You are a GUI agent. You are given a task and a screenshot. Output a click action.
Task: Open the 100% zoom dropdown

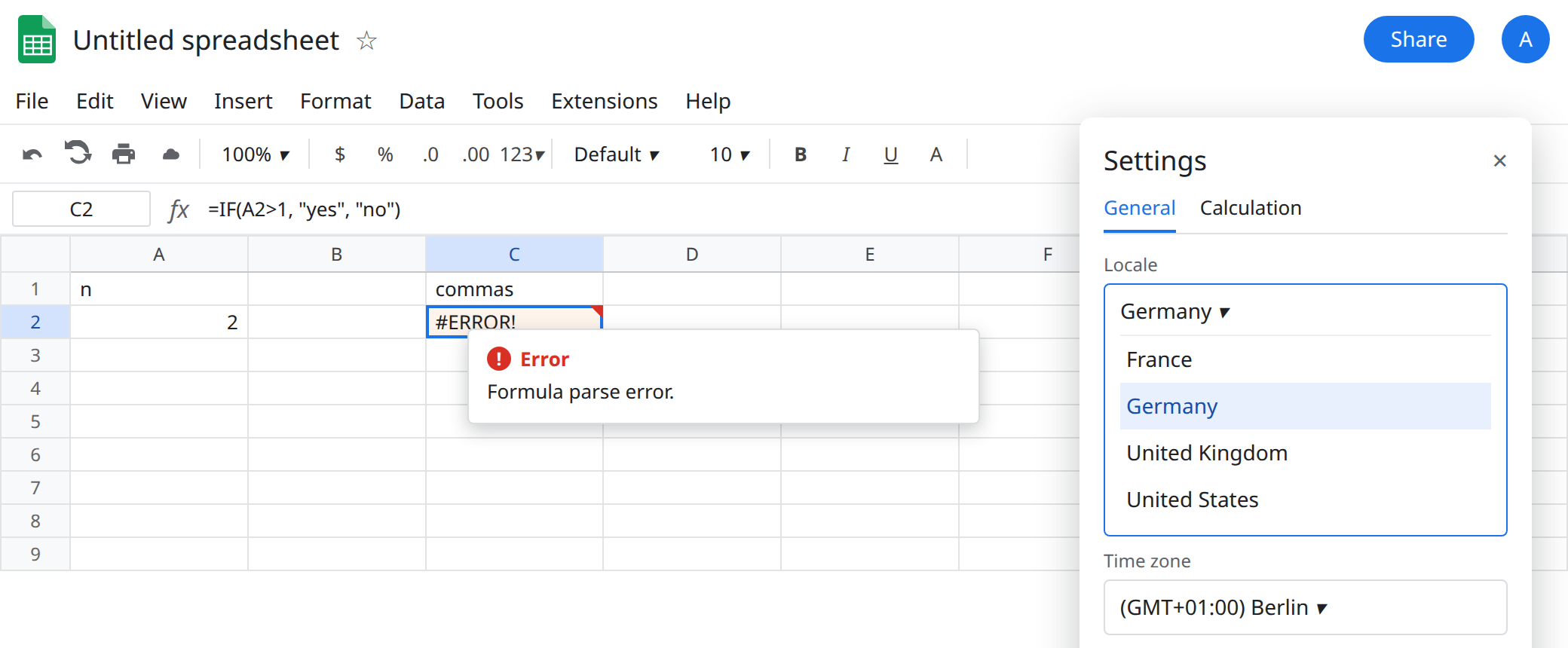(x=256, y=154)
